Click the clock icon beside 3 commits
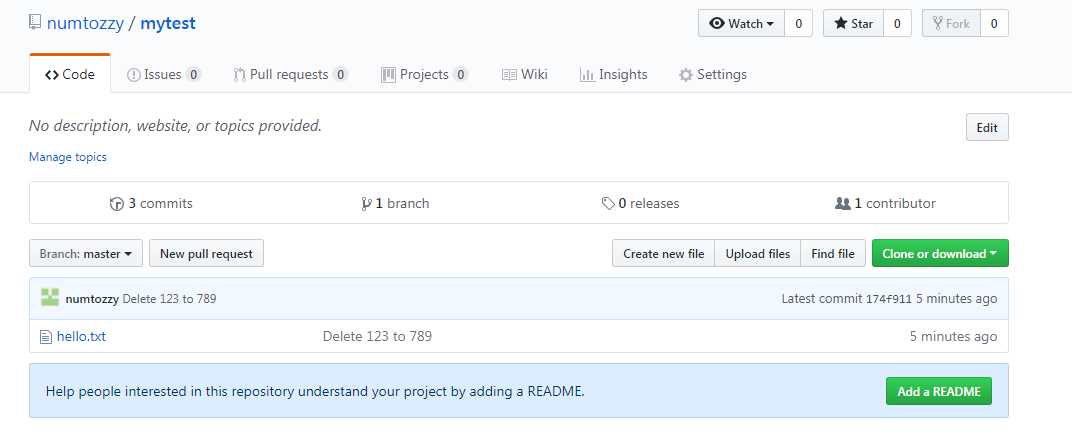Image resolution: width=1072 pixels, height=446 pixels. coord(117,203)
